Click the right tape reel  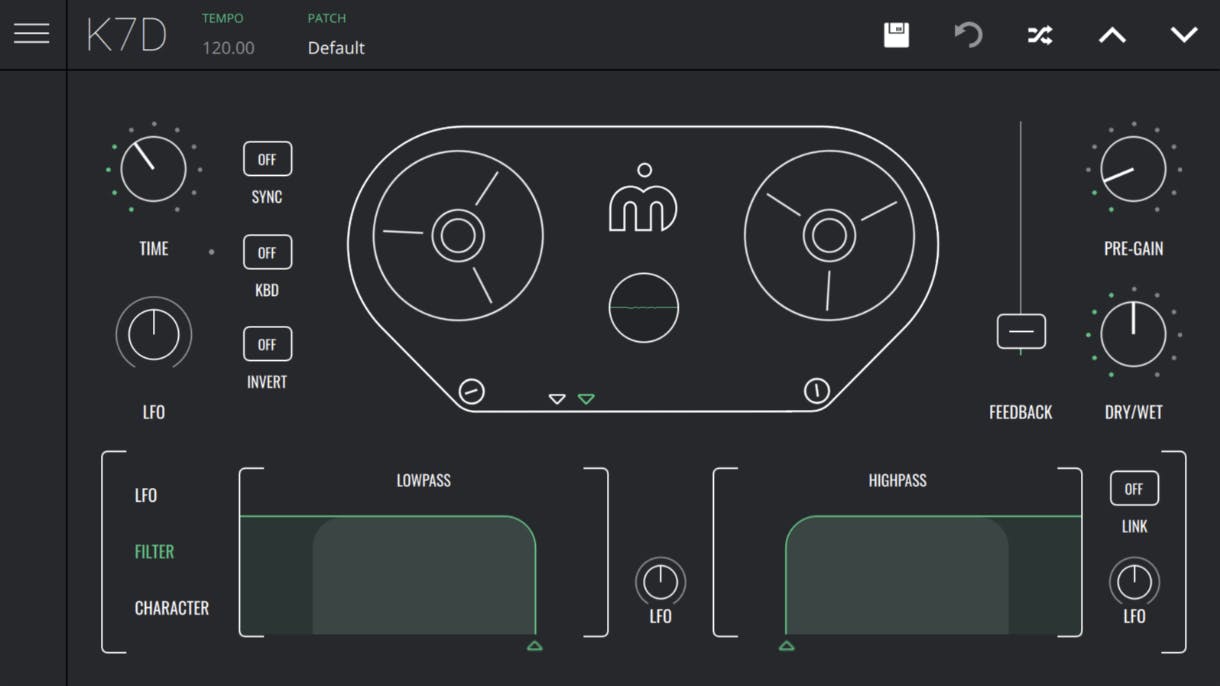830,238
